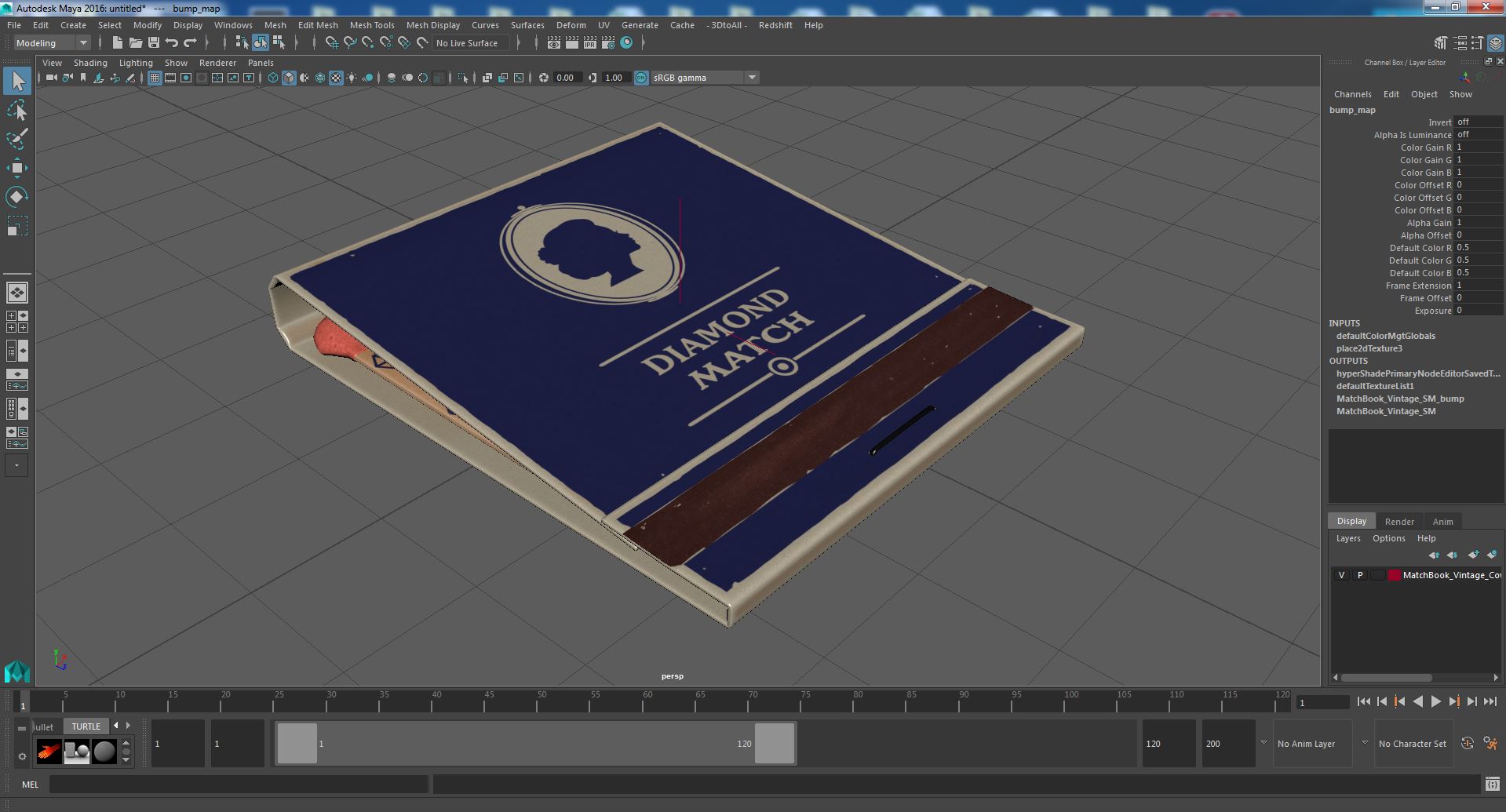The image size is (1506, 812).
Task: Open the viewport Shading menu
Action: (x=90, y=63)
